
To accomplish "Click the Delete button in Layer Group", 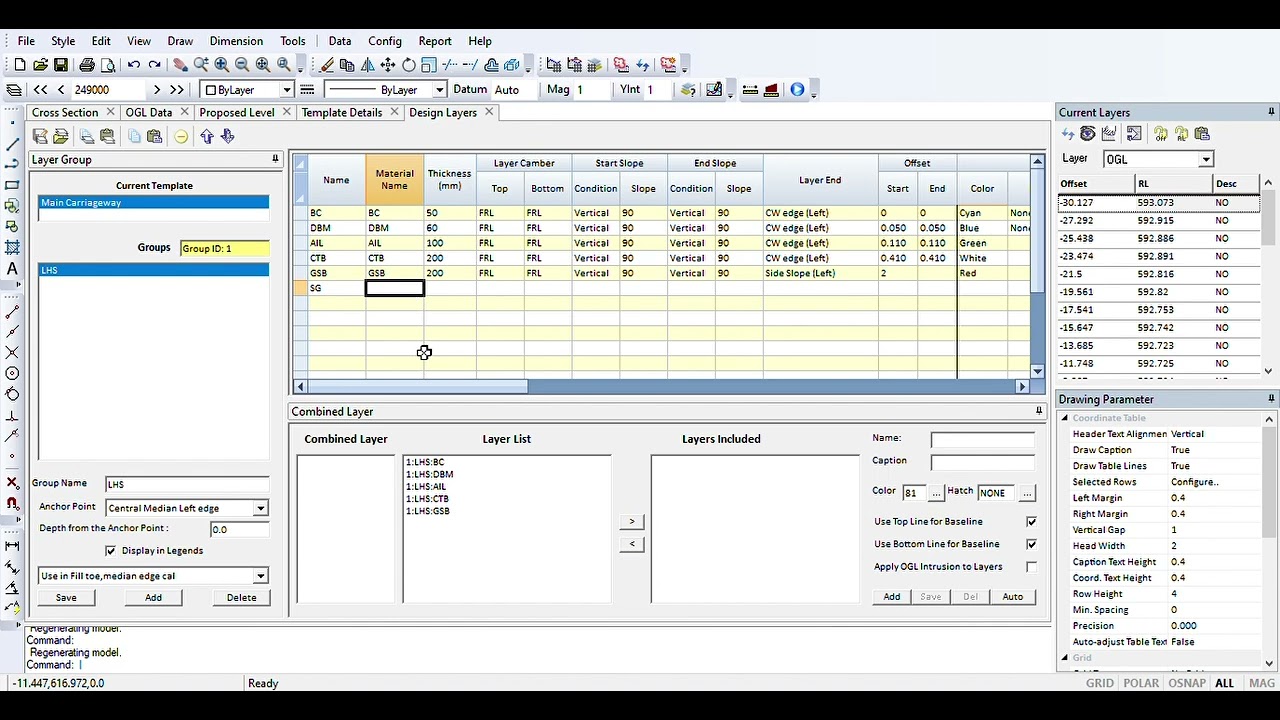I will 241,598.
